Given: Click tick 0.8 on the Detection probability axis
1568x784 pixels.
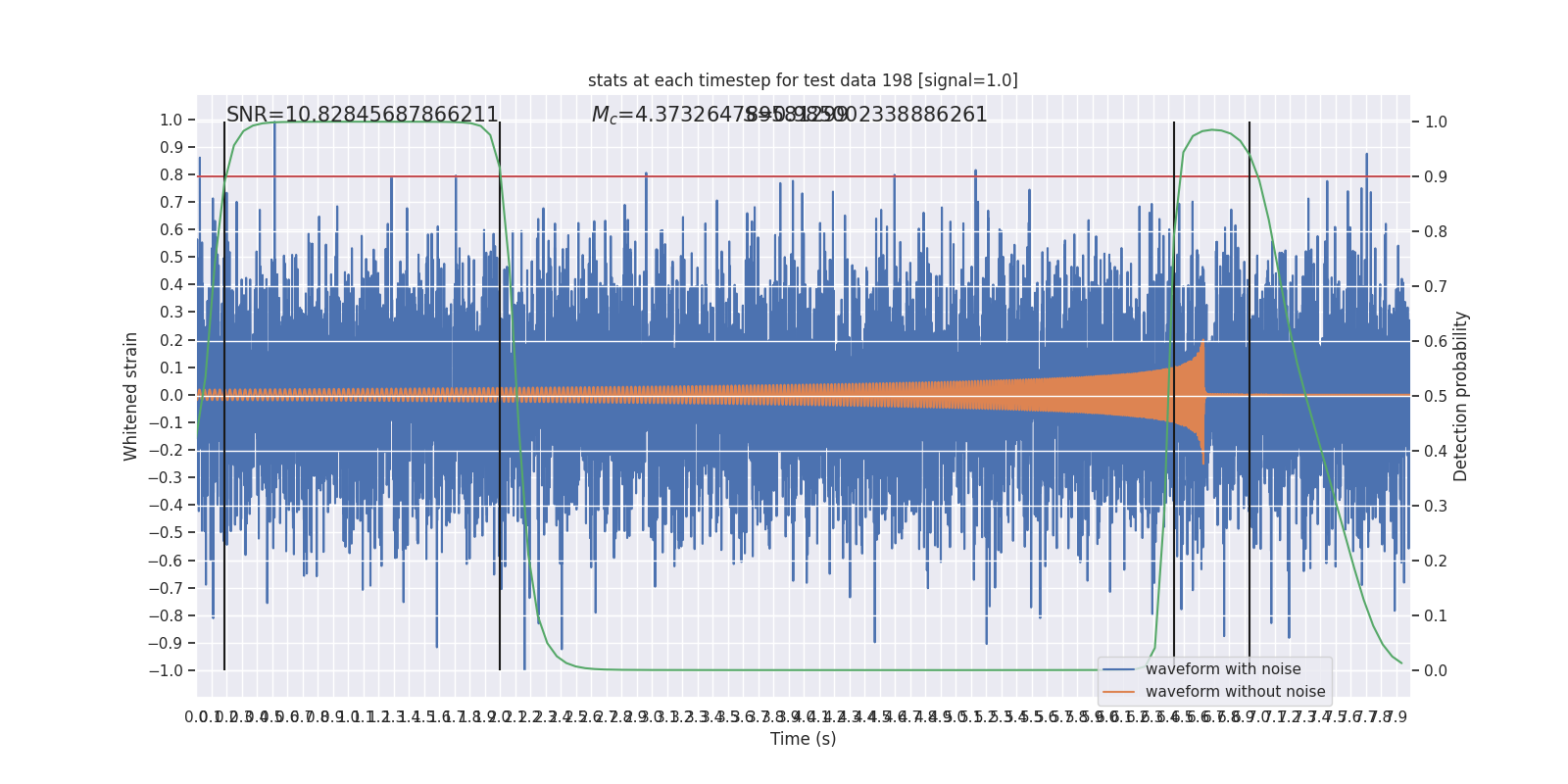Looking at the screenshot, I should (1436, 232).
